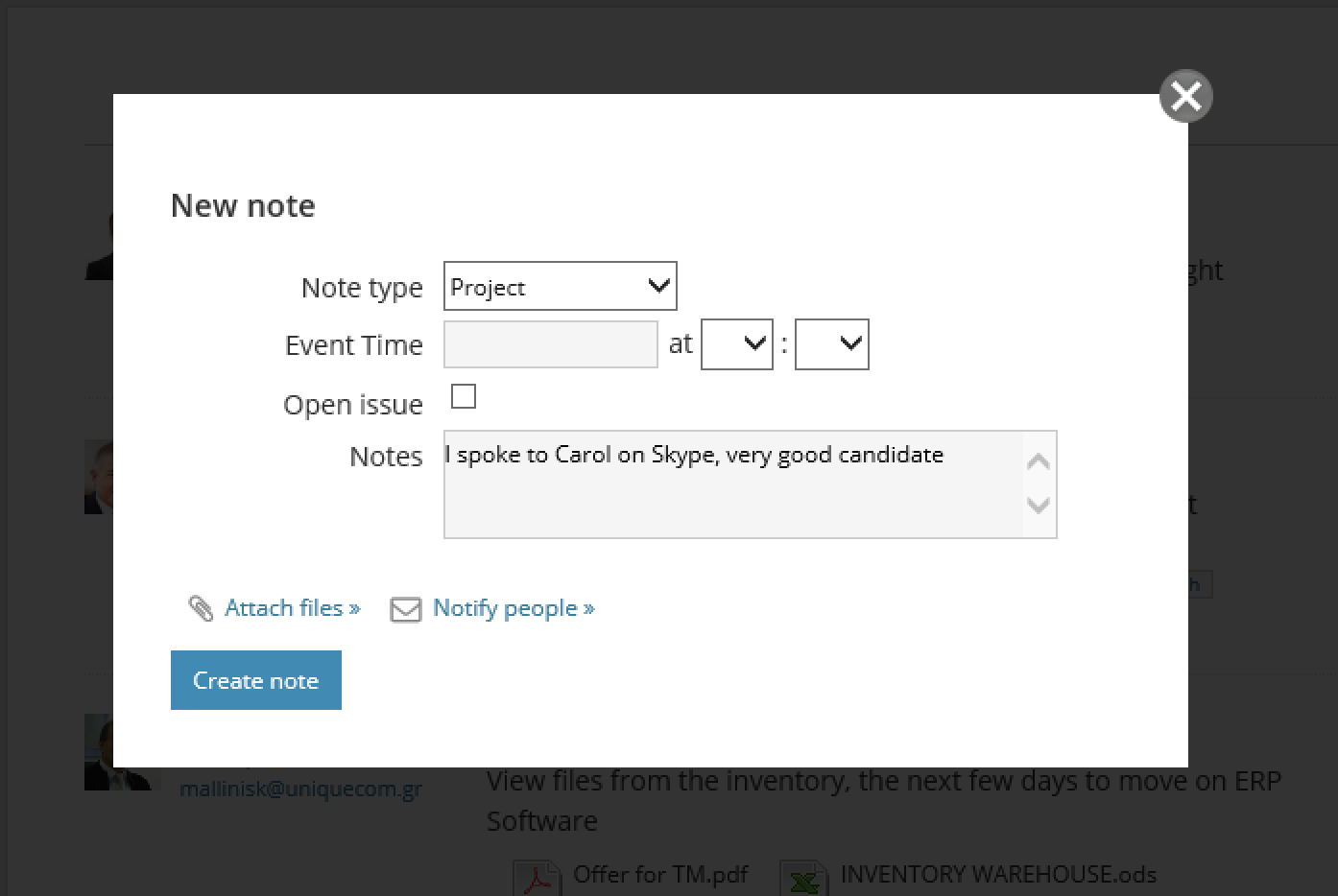Click the spreadsheet file icon

(803, 879)
